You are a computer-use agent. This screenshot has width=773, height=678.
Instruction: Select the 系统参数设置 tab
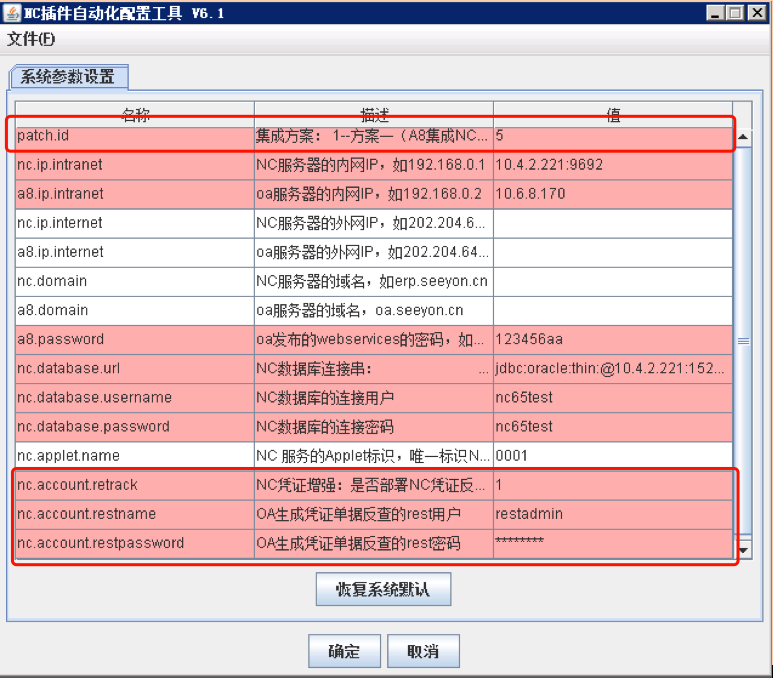(68, 77)
